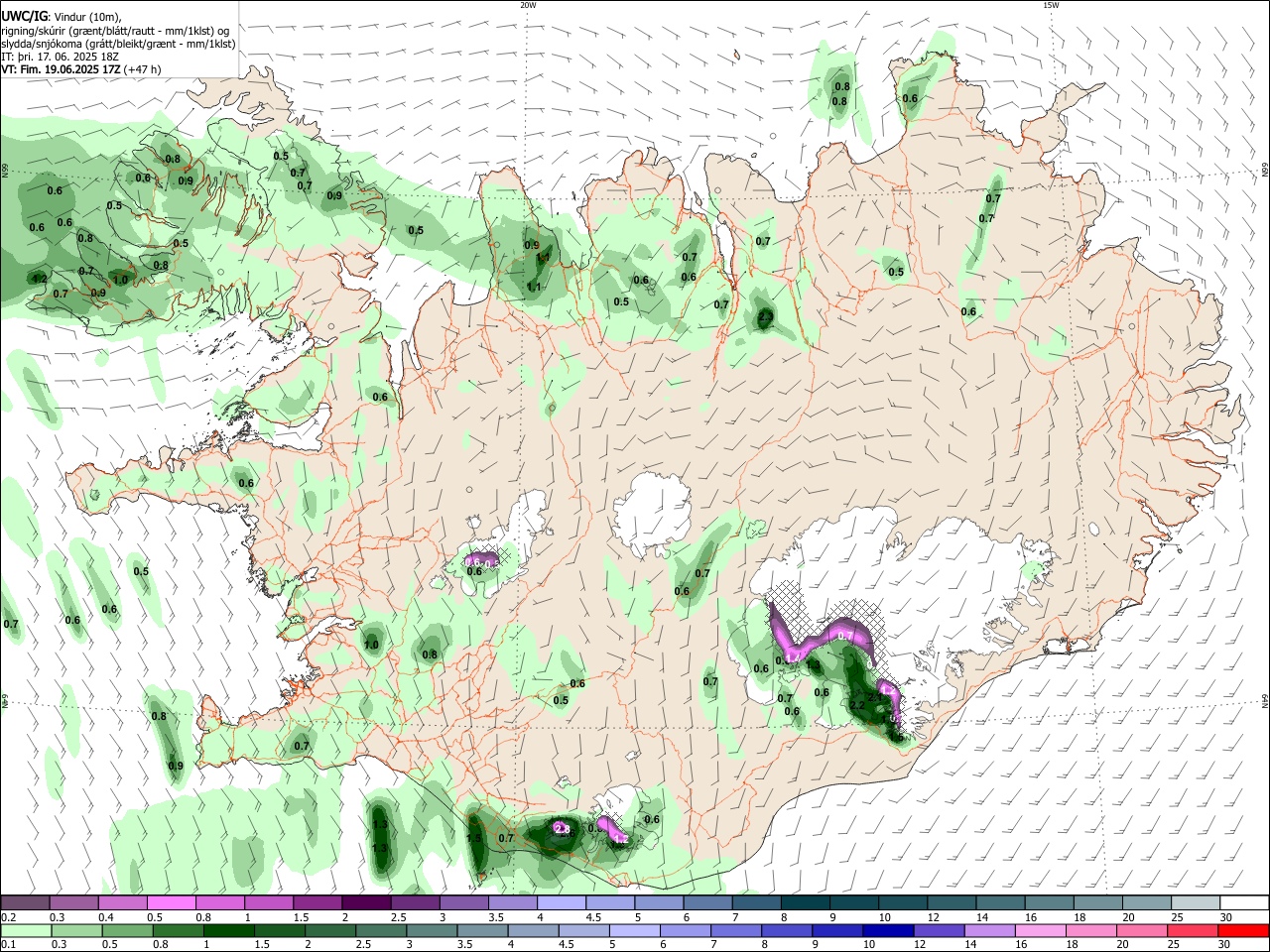
Task: Click the 'VT: Fim. 19.06.2025 17Z (+47 h)' line
Action: click(81, 69)
